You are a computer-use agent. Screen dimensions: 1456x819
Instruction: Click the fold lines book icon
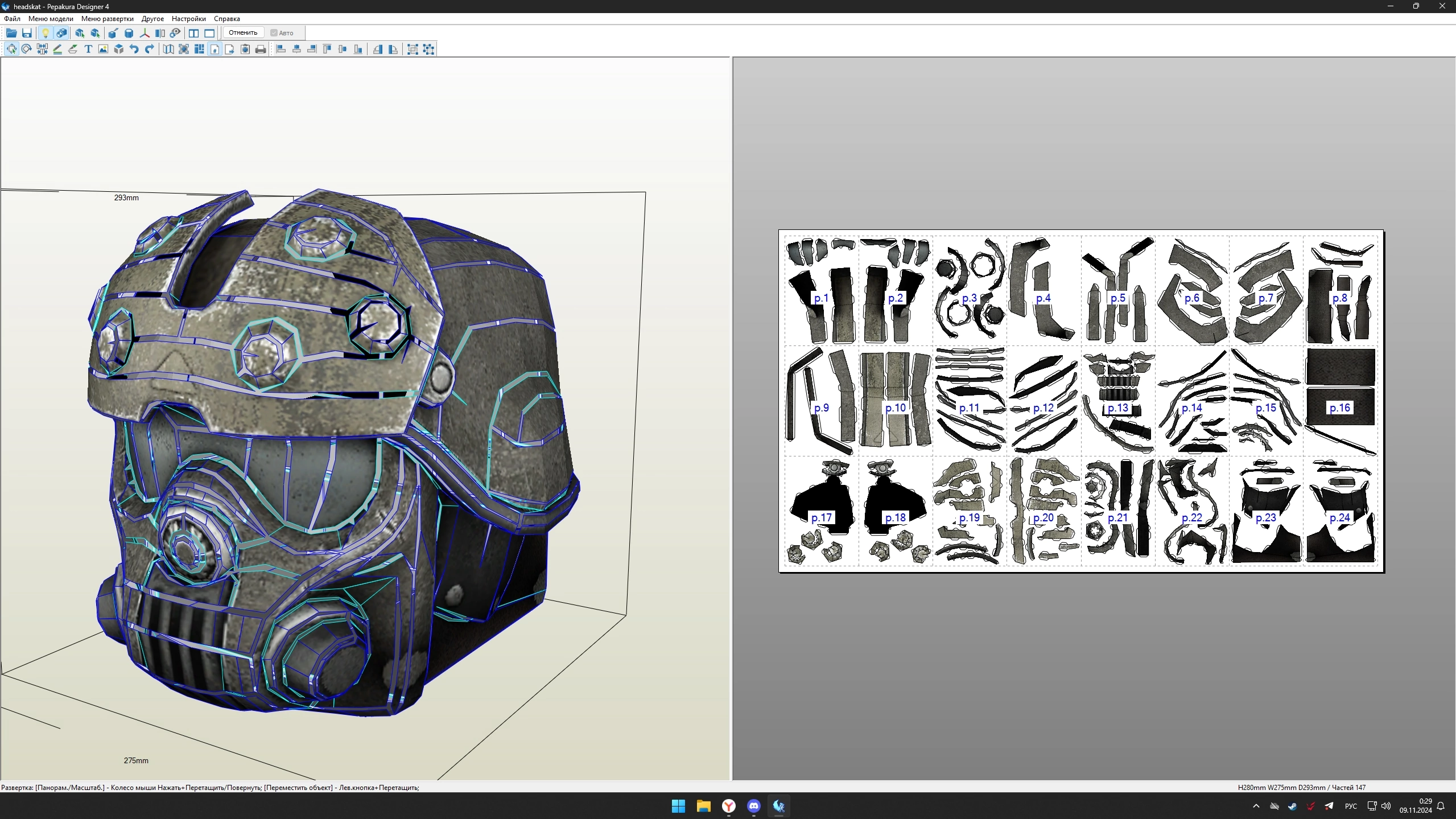[x=168, y=49]
